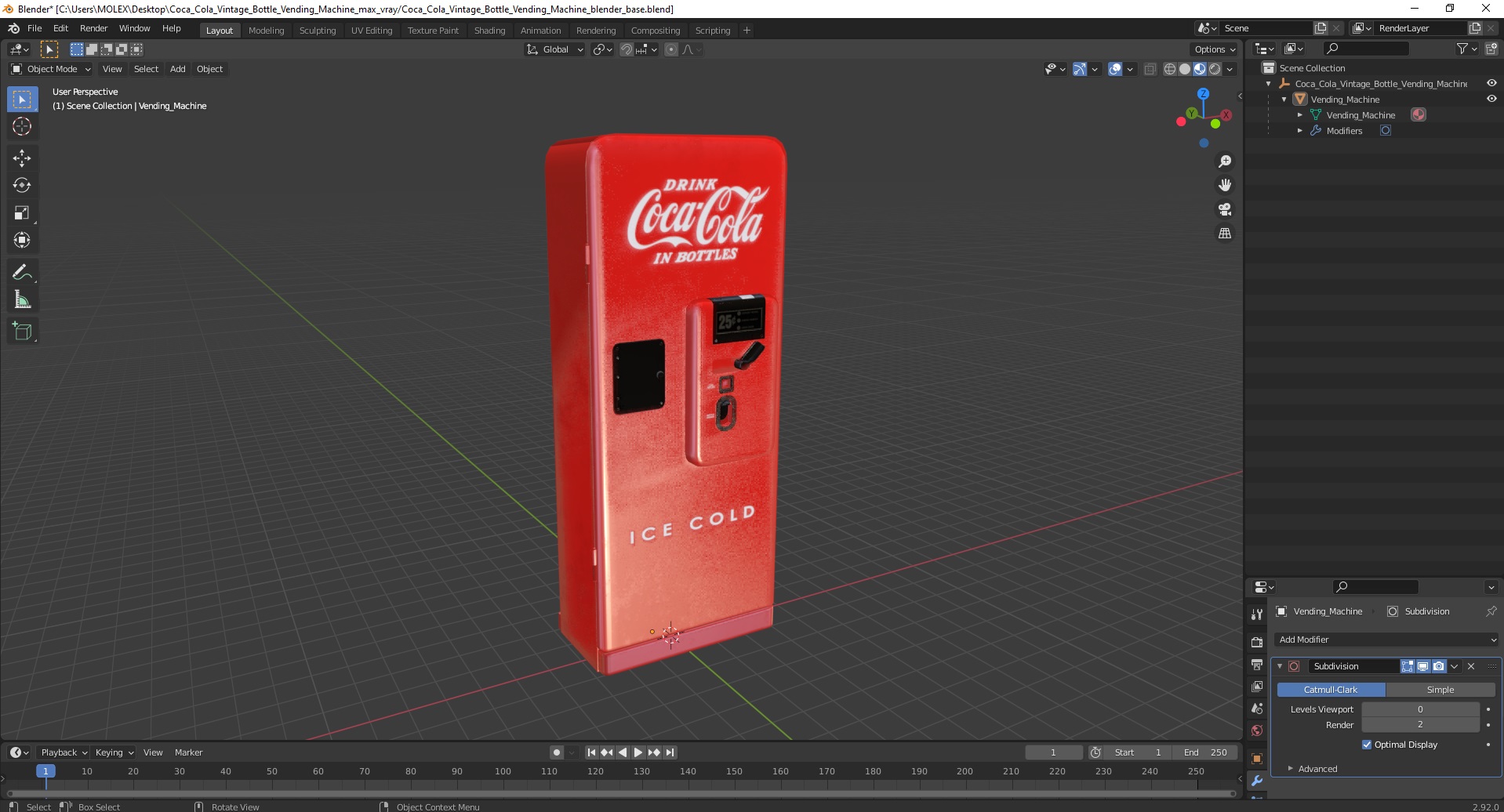Screen dimensions: 1504x812
Task: Select the Select Box tool
Action: pos(22,100)
